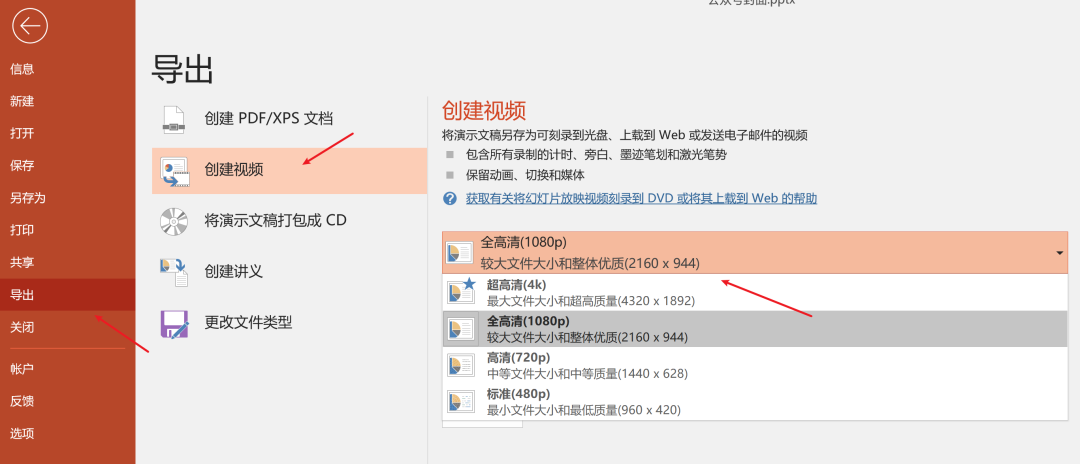Select the 创建讲义 option
Viewport: 1080px width, 464px height.
[289, 272]
